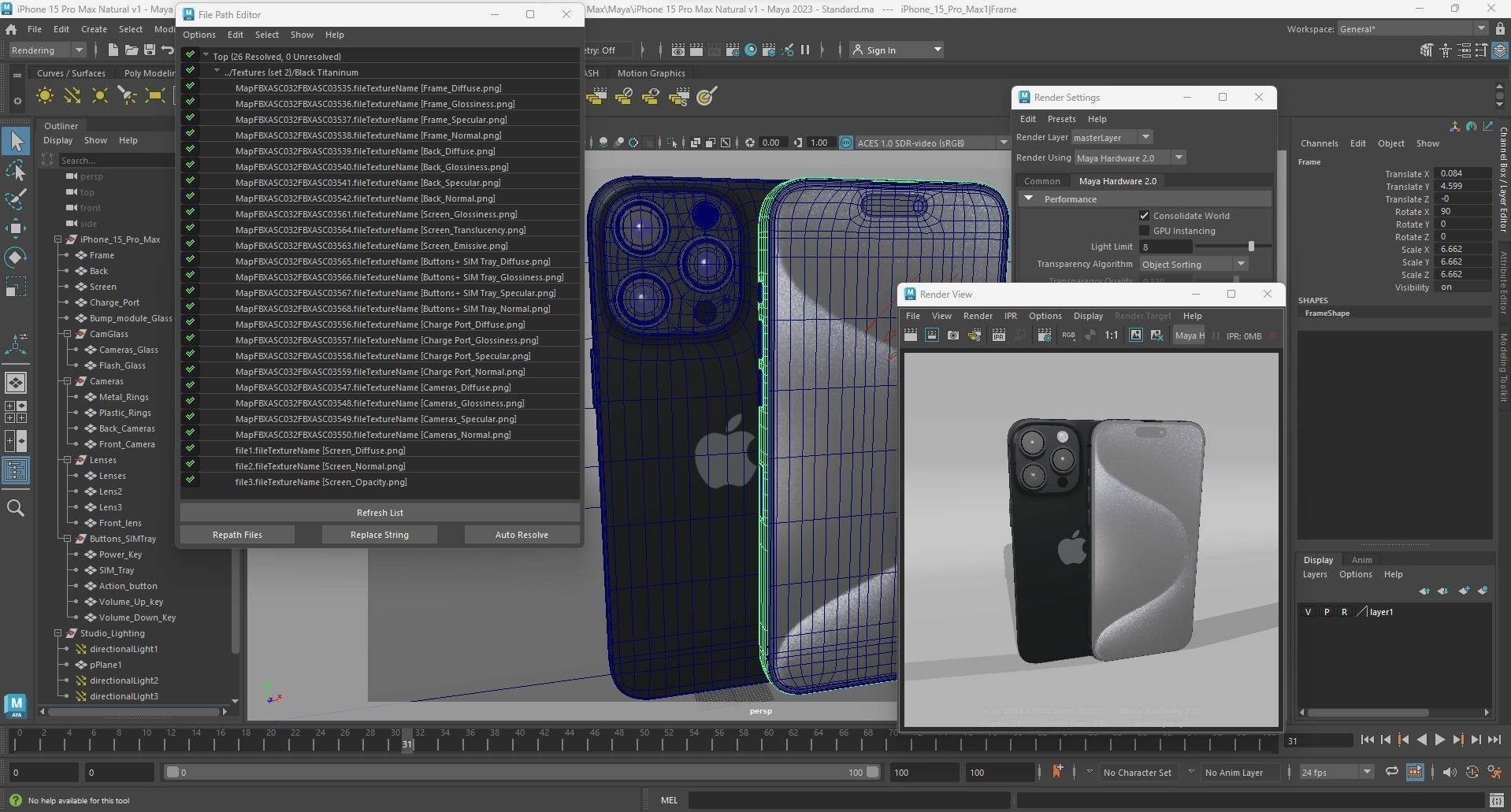Click the area light shelf icon
Screen dimensions: 1511x812
click(154, 97)
